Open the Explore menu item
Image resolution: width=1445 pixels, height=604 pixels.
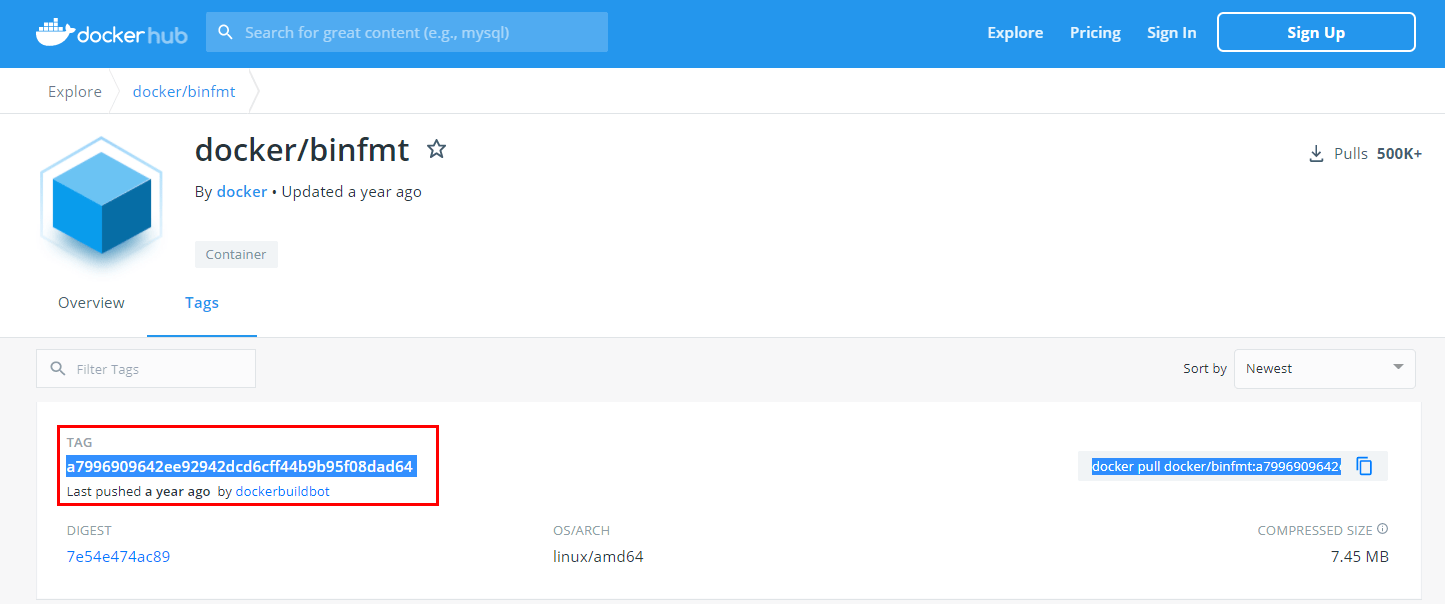point(1014,31)
